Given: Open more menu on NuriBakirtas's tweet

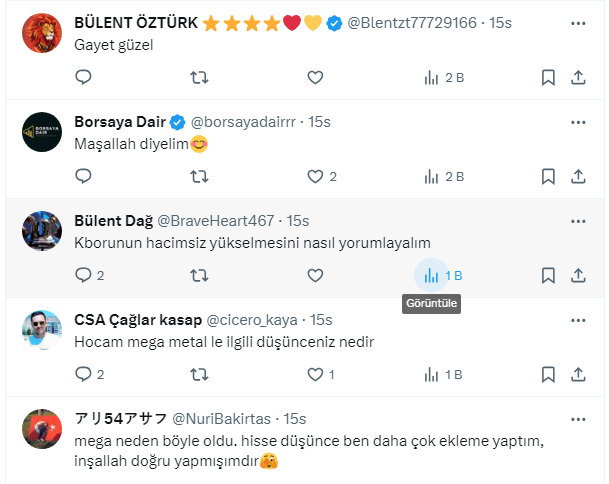Looking at the screenshot, I should click(578, 418).
